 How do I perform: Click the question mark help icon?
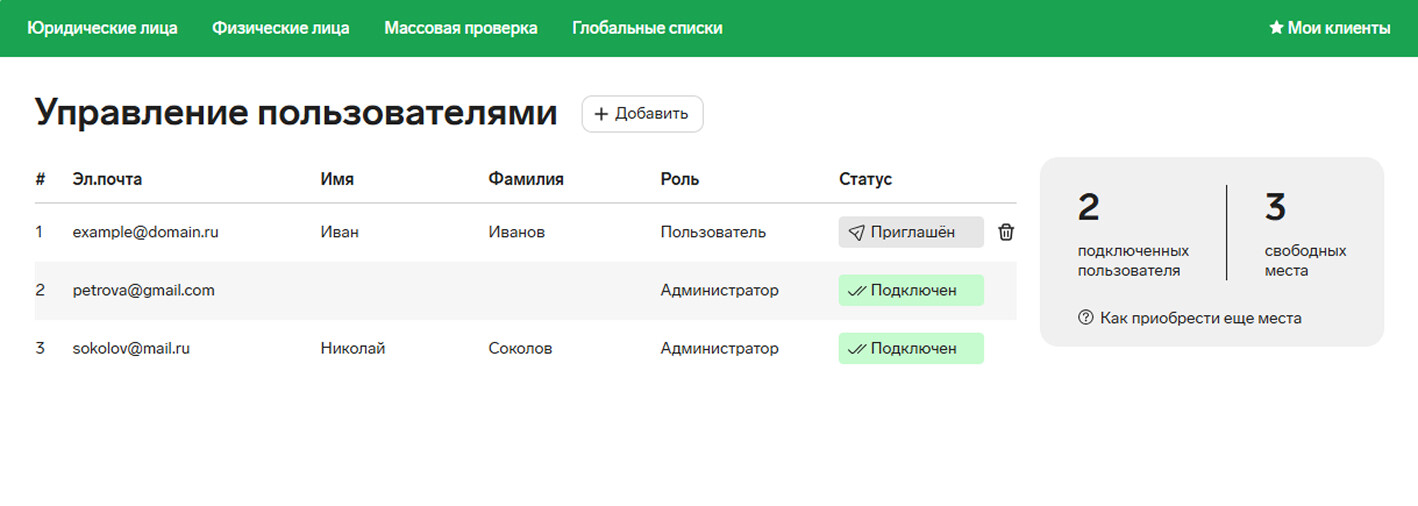(1086, 318)
